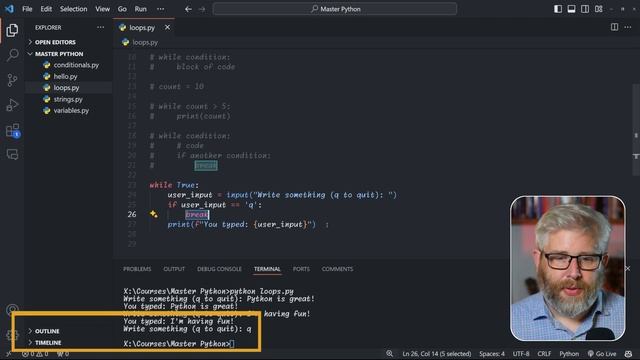Open the overflow menu ellipsis in menu bar

(160, 9)
